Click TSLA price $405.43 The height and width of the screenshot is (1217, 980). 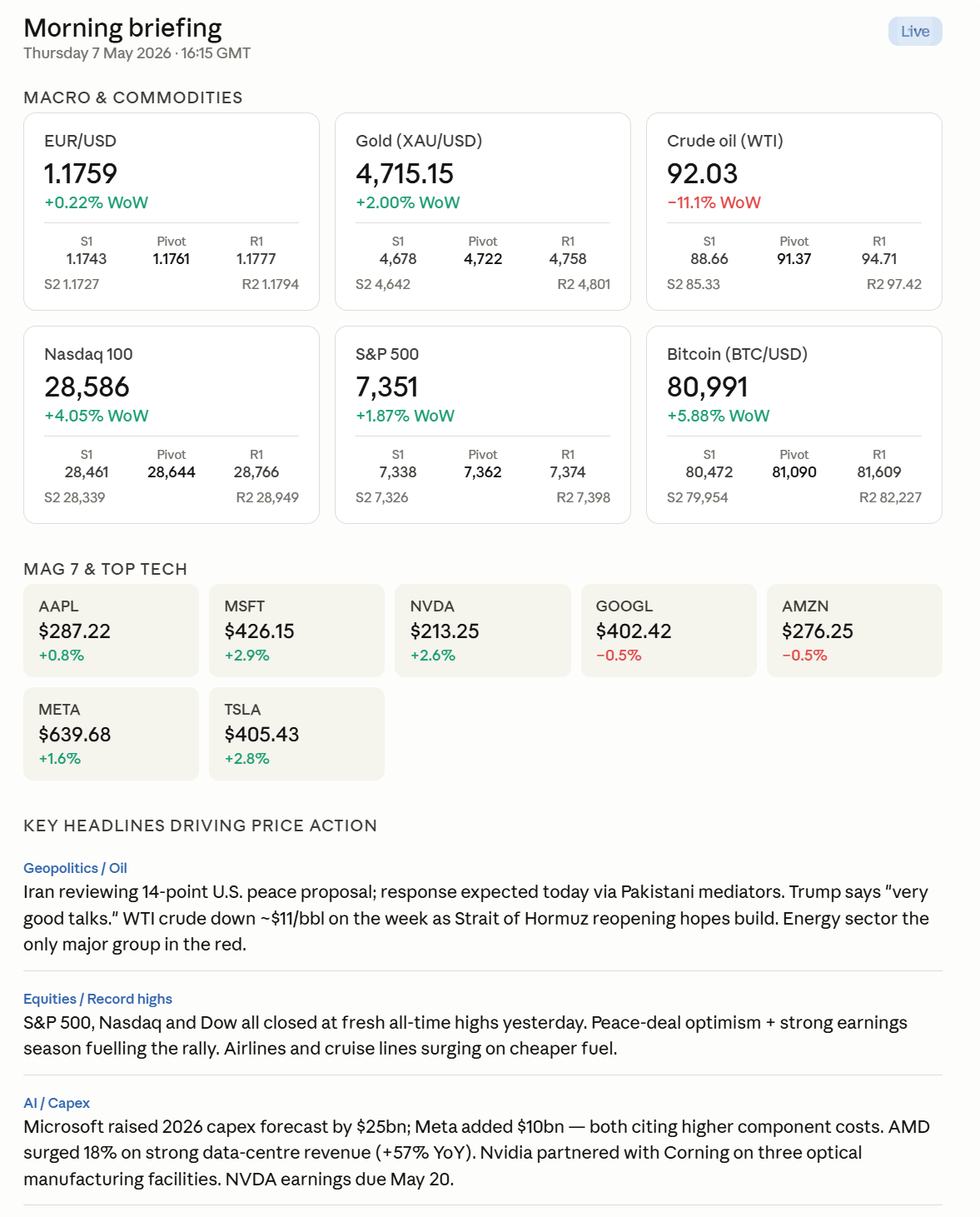pyautogui.click(x=261, y=735)
